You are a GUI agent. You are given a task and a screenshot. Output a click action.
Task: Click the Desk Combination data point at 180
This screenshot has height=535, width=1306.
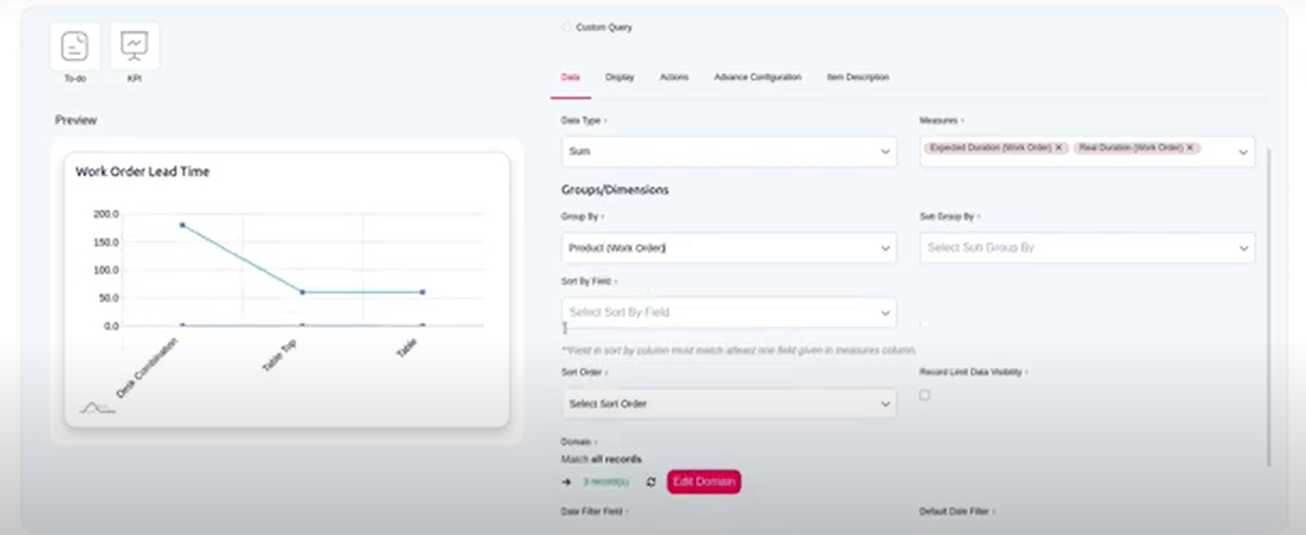pos(182,225)
